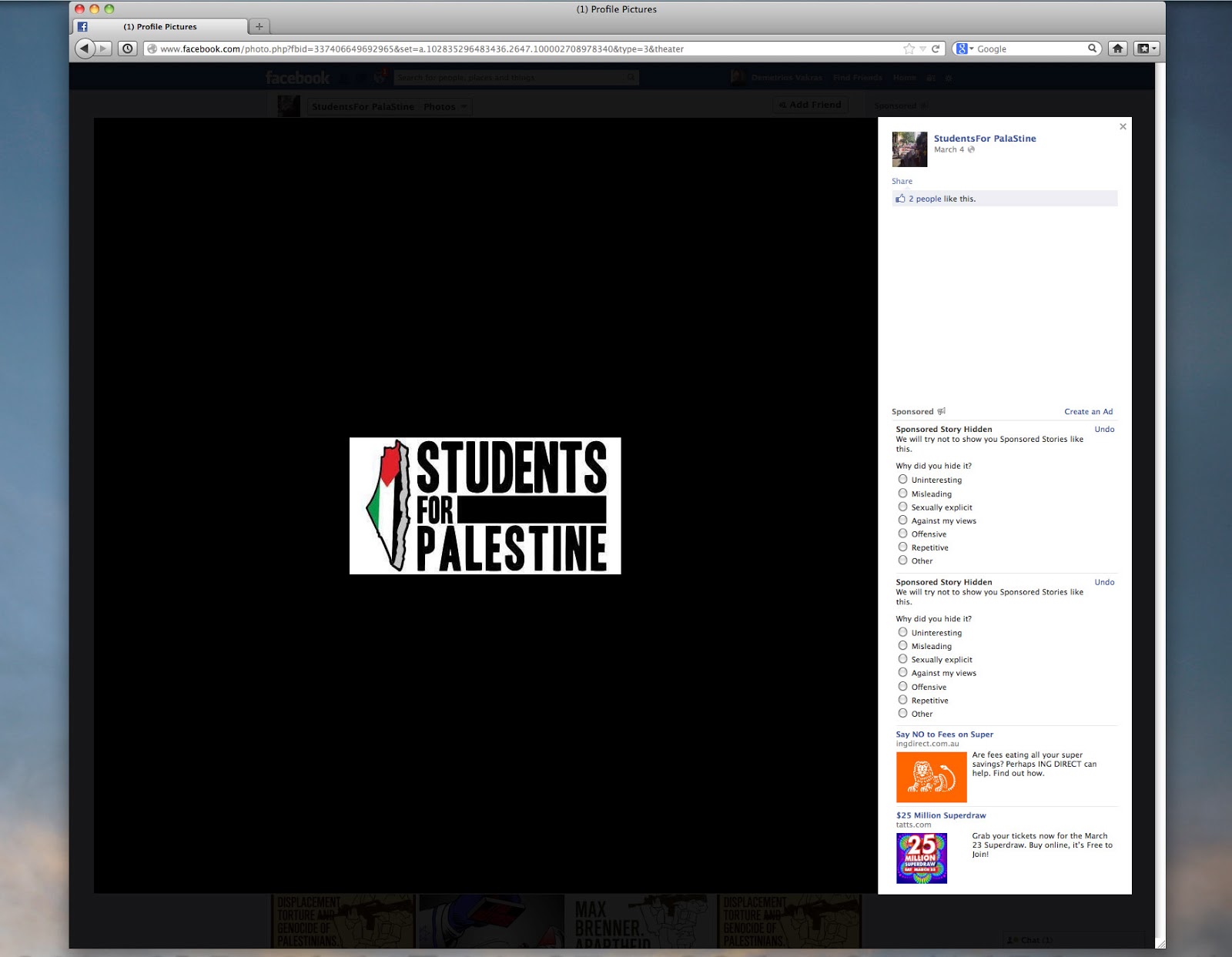
Task: Choose Sexually explicit in first survey
Action: point(902,507)
